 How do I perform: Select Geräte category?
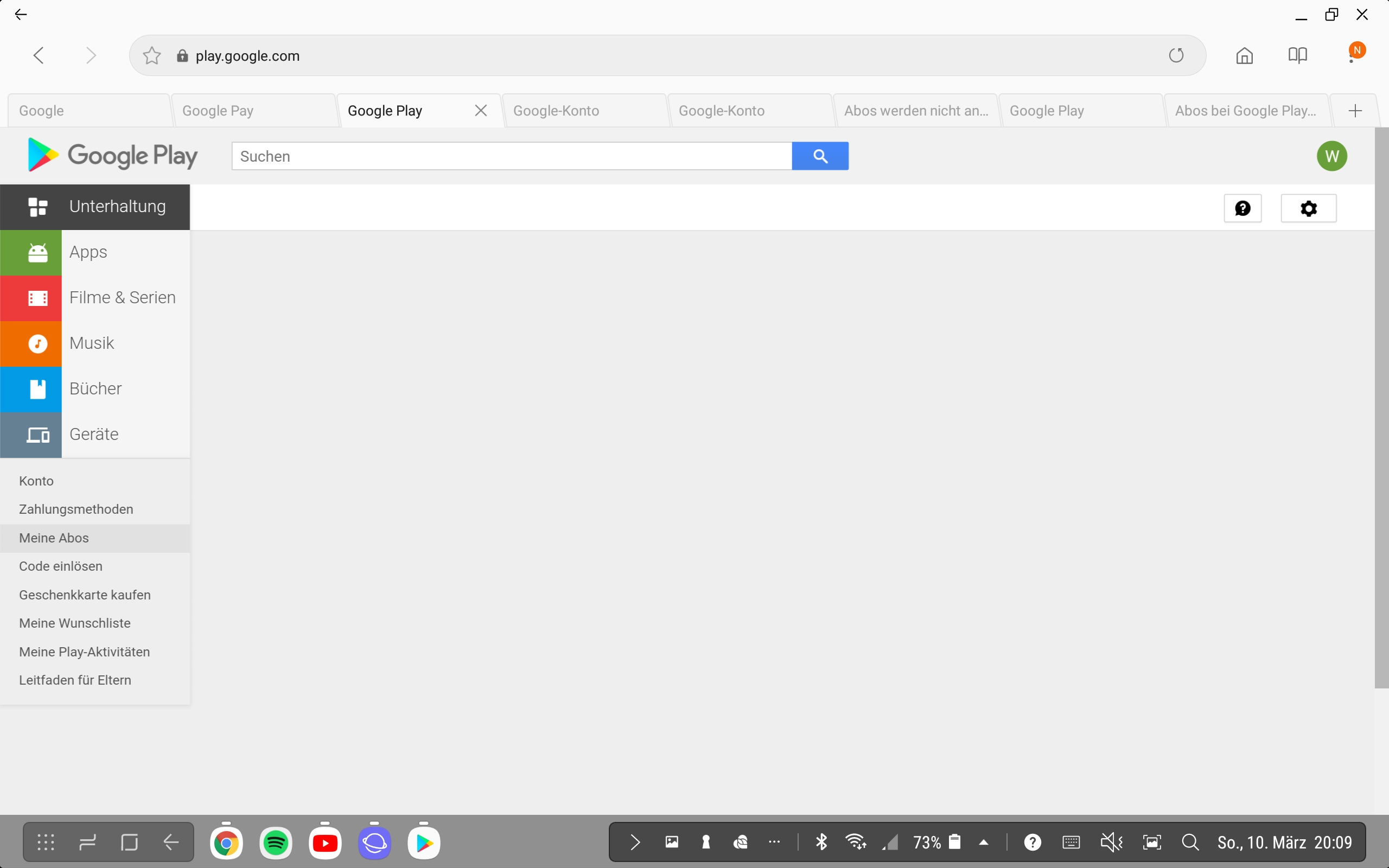point(95,435)
